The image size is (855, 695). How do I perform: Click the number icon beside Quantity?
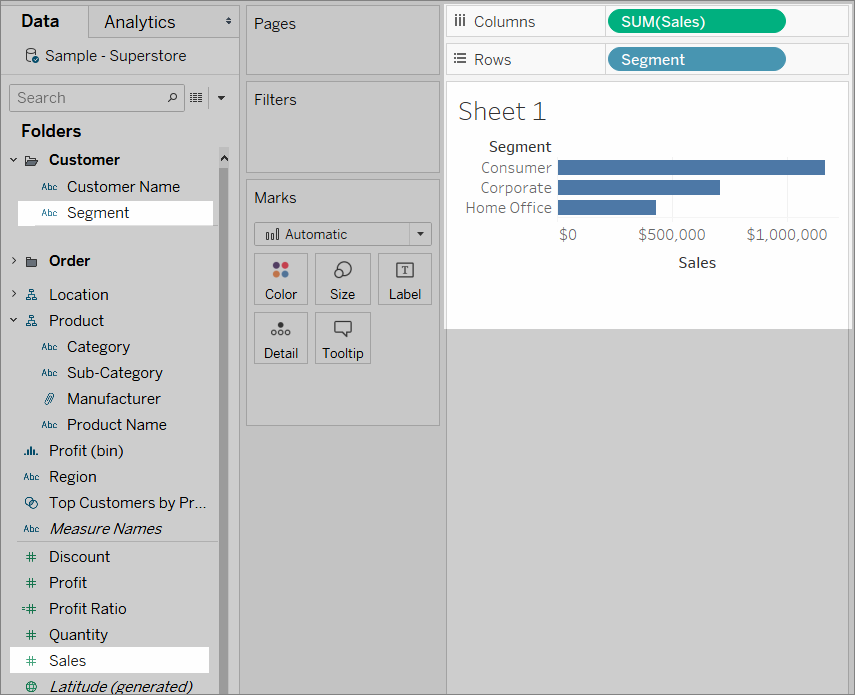point(32,635)
